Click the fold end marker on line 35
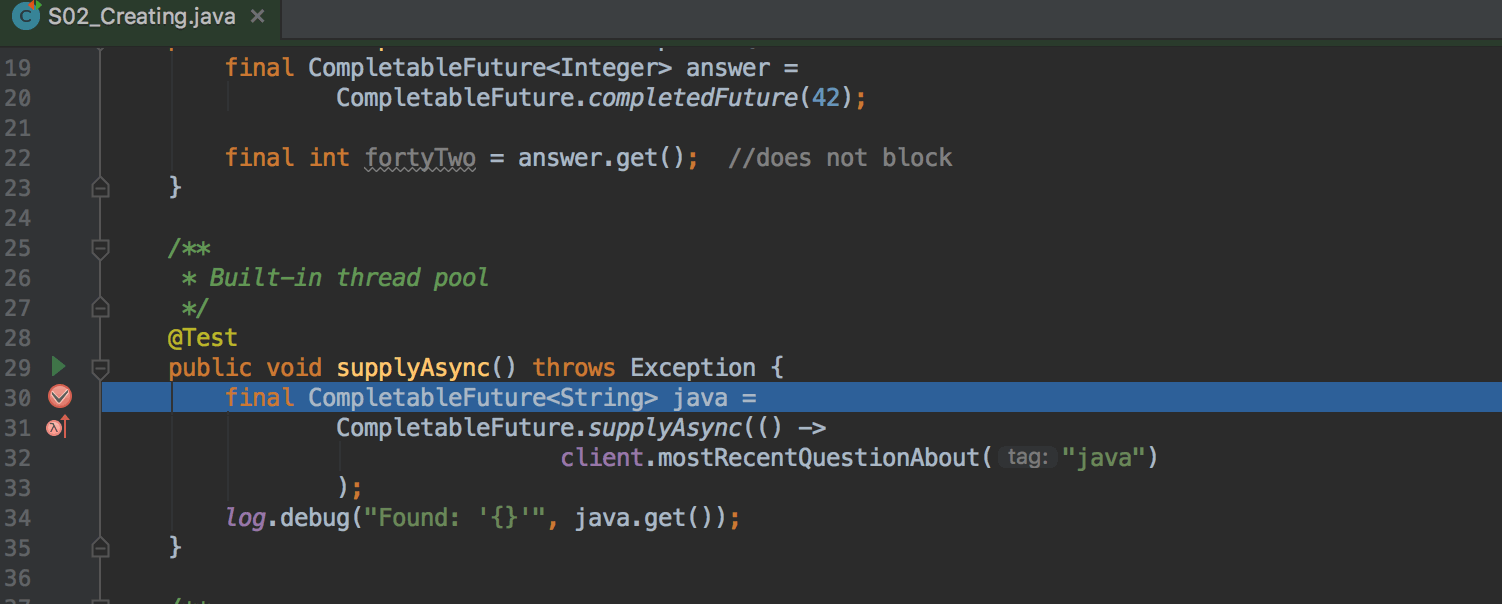The image size is (1502, 604). (100, 547)
